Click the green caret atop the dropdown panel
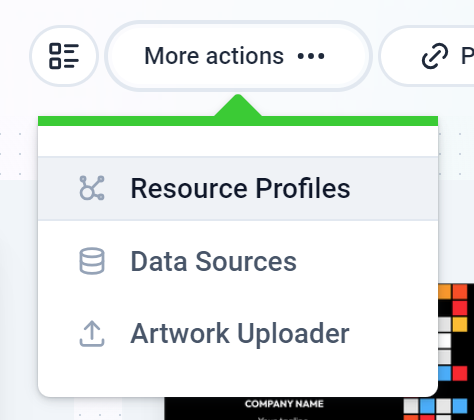The height and width of the screenshot is (420, 474). click(238, 105)
